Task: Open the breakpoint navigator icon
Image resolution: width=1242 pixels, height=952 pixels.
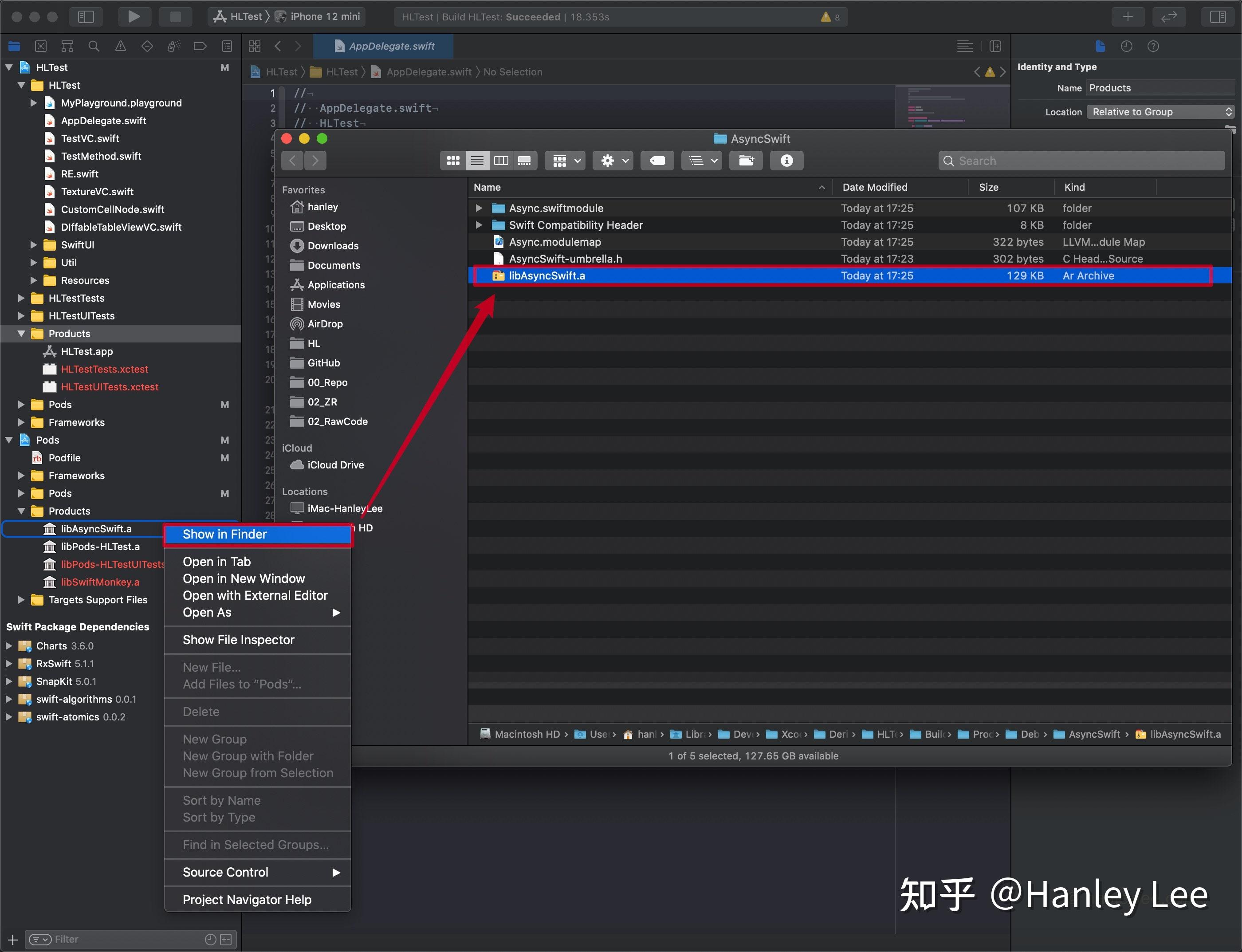Action: pyautogui.click(x=200, y=47)
